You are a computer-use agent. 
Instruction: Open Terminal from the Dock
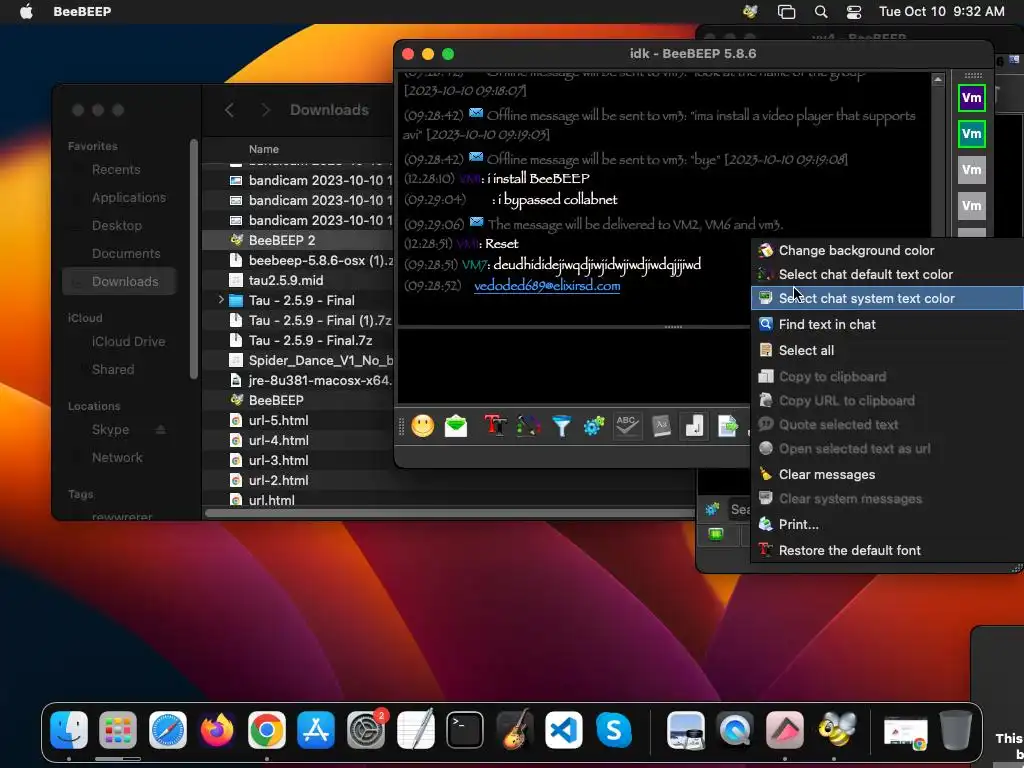click(465, 729)
